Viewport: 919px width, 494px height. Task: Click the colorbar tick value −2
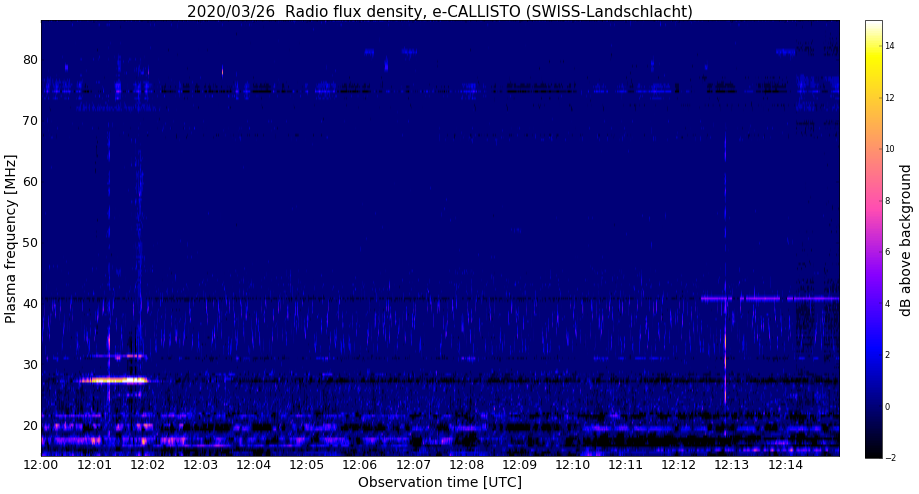click(x=890, y=458)
